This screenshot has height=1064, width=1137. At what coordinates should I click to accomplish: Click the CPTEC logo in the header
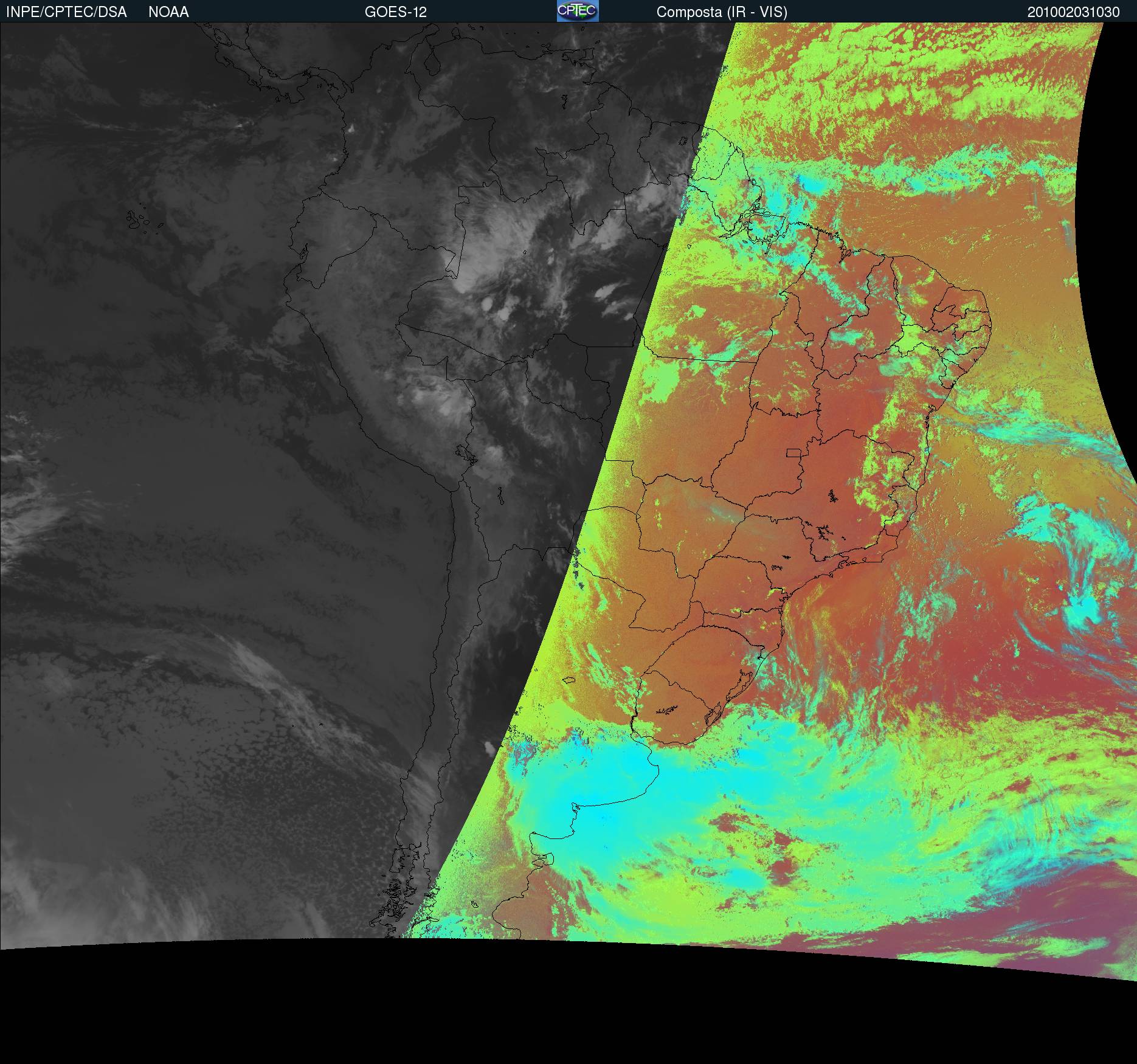pos(578,11)
